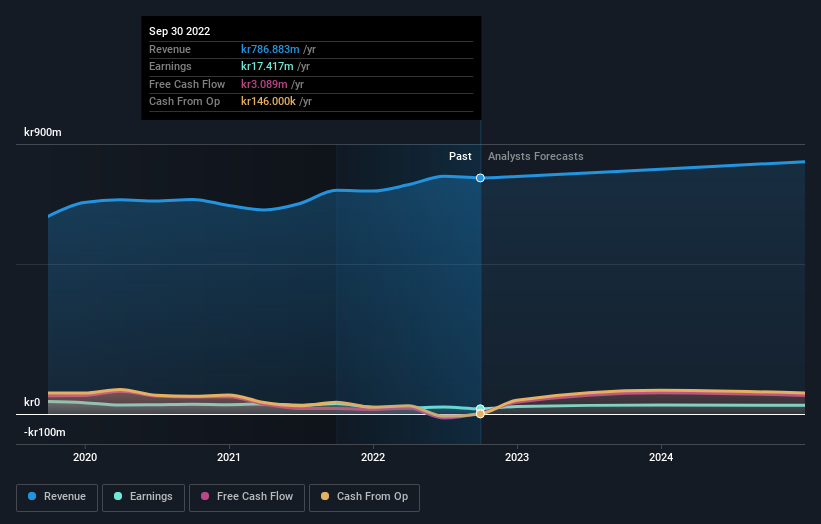Toggle the Earnings legend button
The height and width of the screenshot is (524, 821).
coord(143,497)
